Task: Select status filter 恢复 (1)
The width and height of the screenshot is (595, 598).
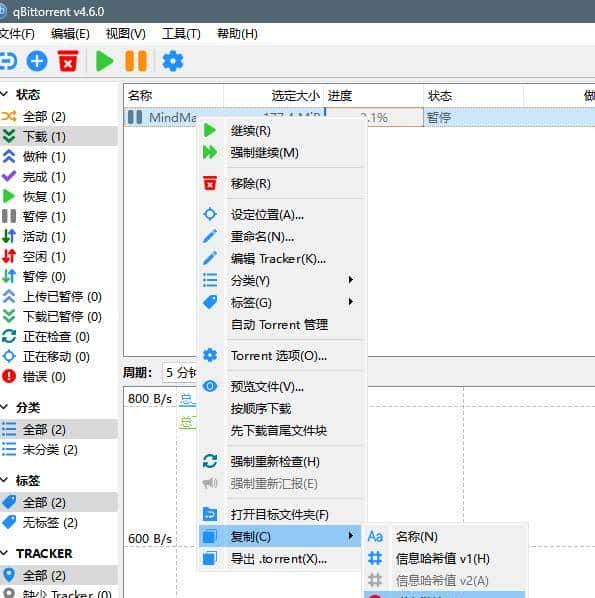Action: click(x=59, y=196)
